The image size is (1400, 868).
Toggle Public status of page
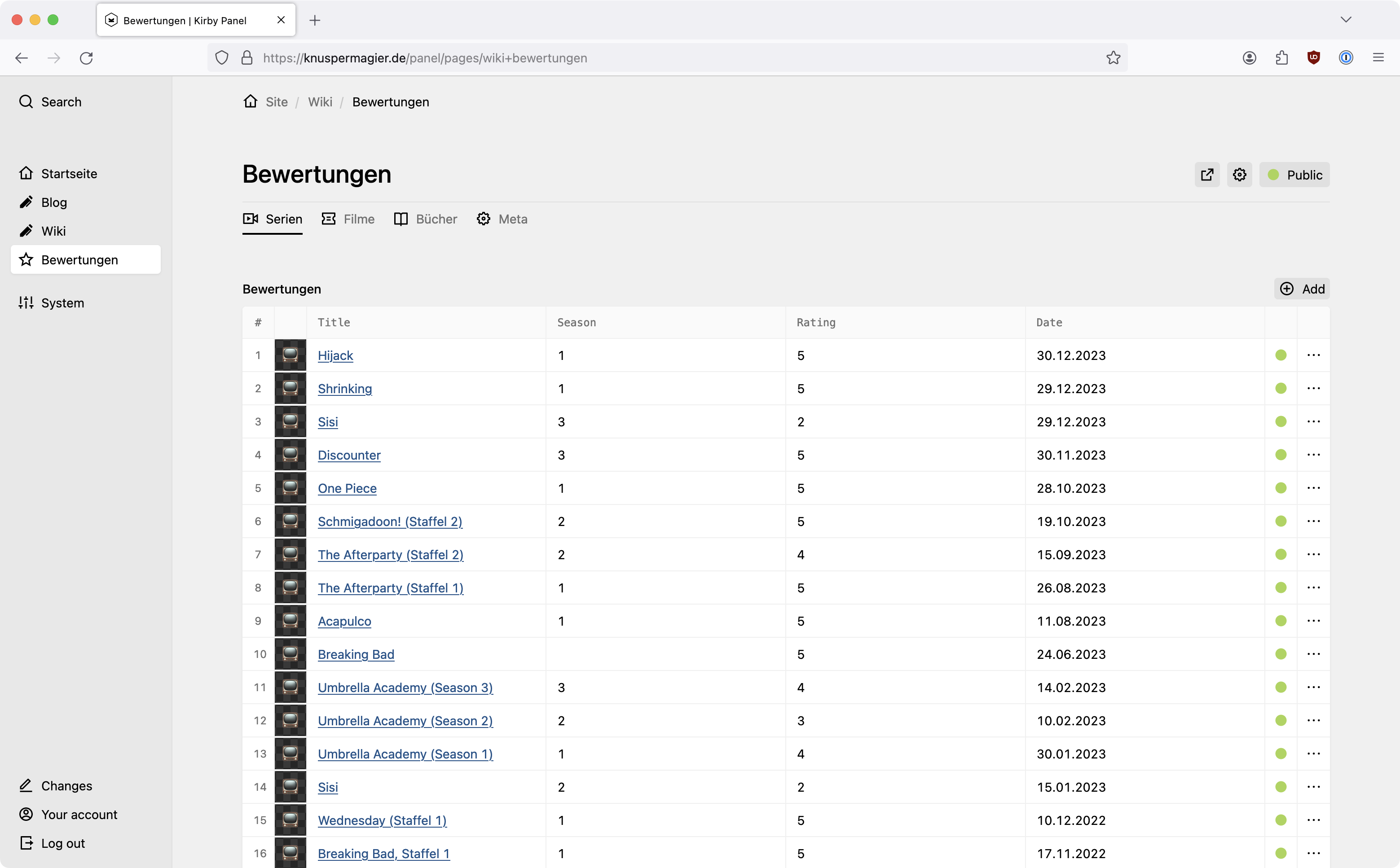pos(1294,175)
